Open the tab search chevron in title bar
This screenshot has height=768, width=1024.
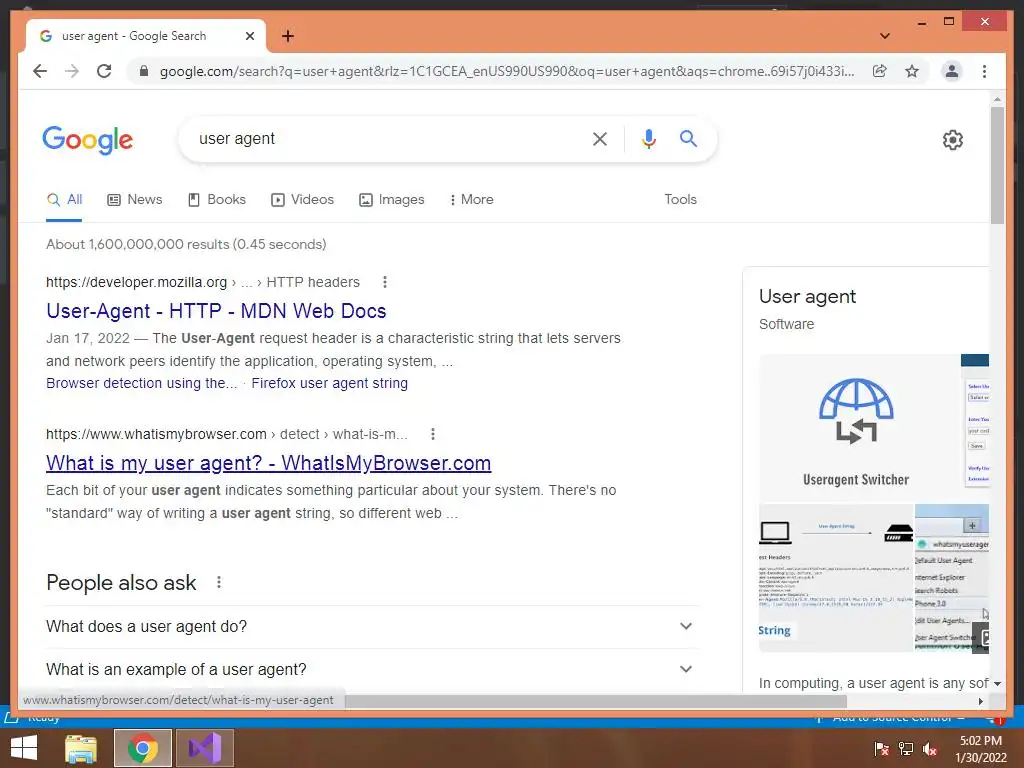[885, 36]
